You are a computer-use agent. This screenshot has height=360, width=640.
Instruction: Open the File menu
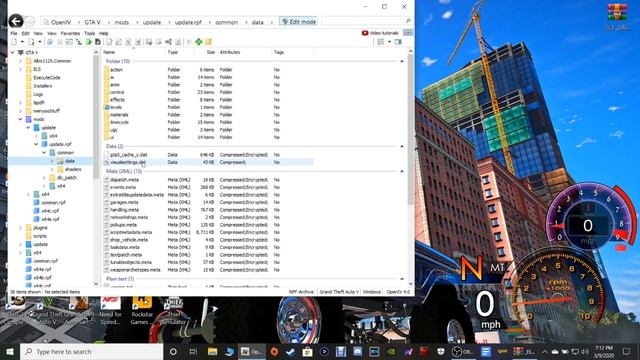[14, 33]
